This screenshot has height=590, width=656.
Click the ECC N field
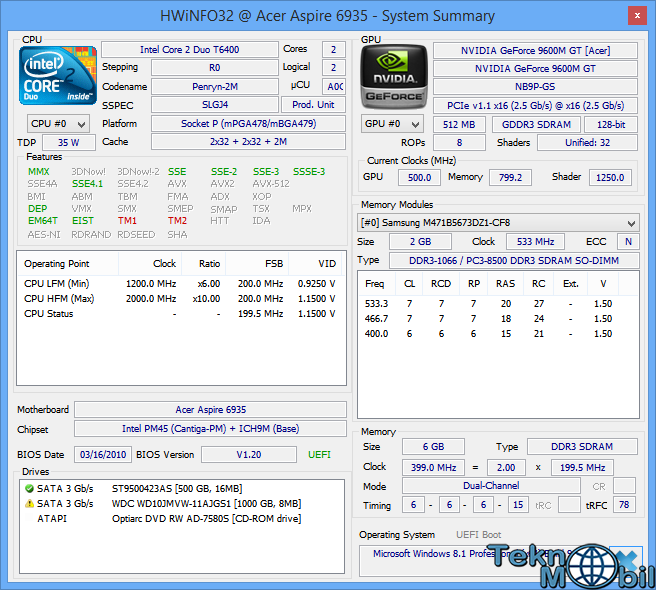tap(628, 242)
